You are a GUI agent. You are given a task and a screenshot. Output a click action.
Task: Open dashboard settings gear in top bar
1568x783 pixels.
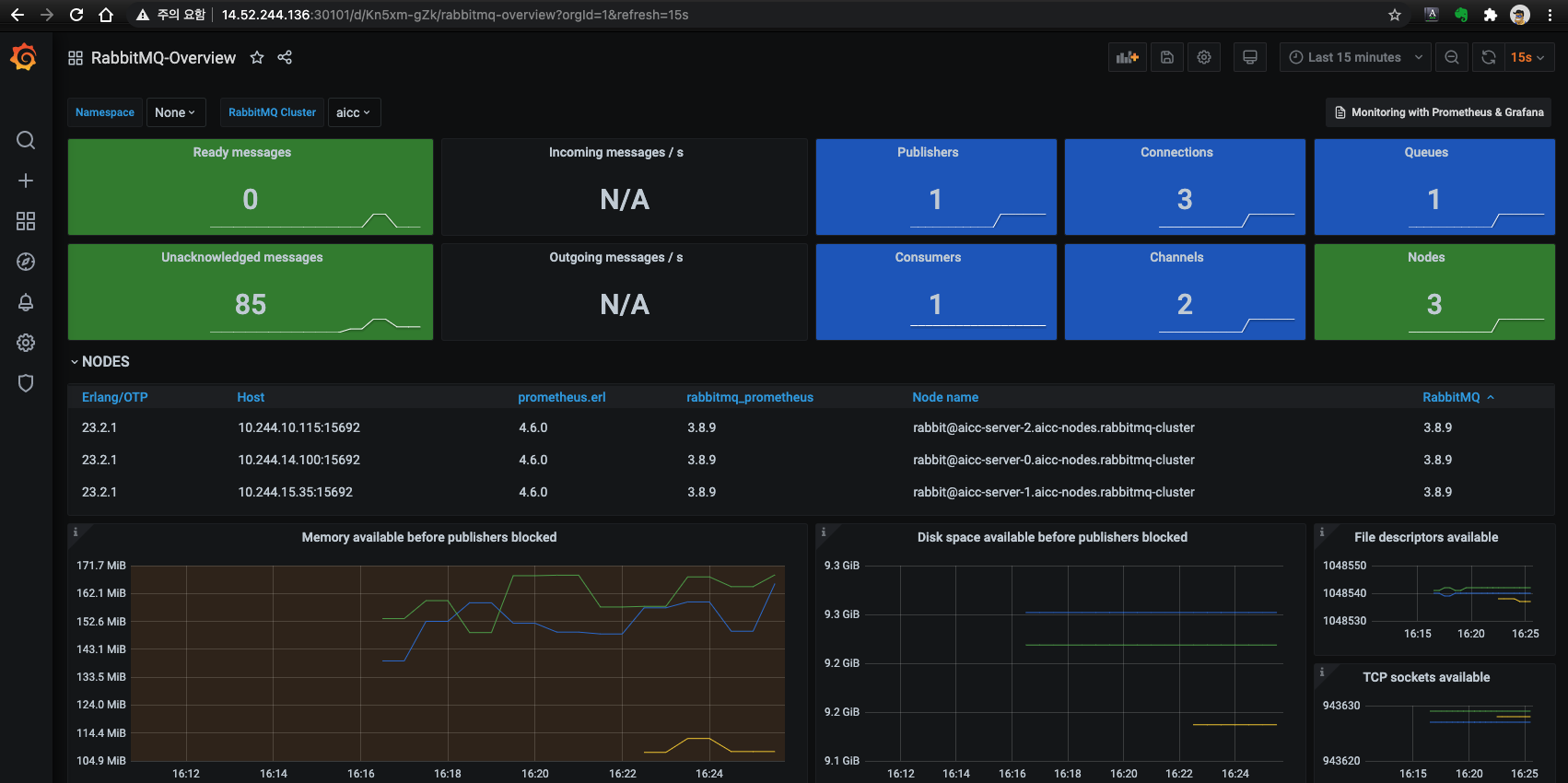click(1204, 57)
